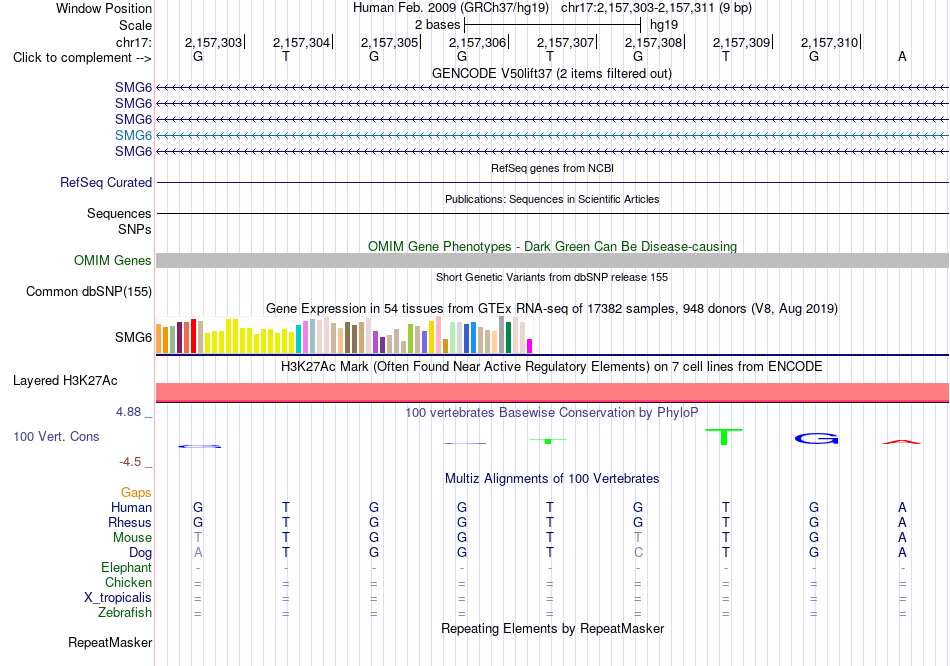Click position label 2,157,308

click(x=653, y=42)
